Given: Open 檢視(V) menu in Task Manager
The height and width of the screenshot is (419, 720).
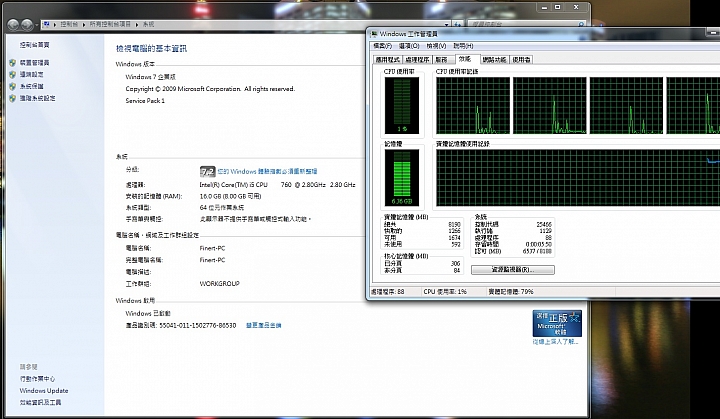Looking at the screenshot, I should (436, 46).
